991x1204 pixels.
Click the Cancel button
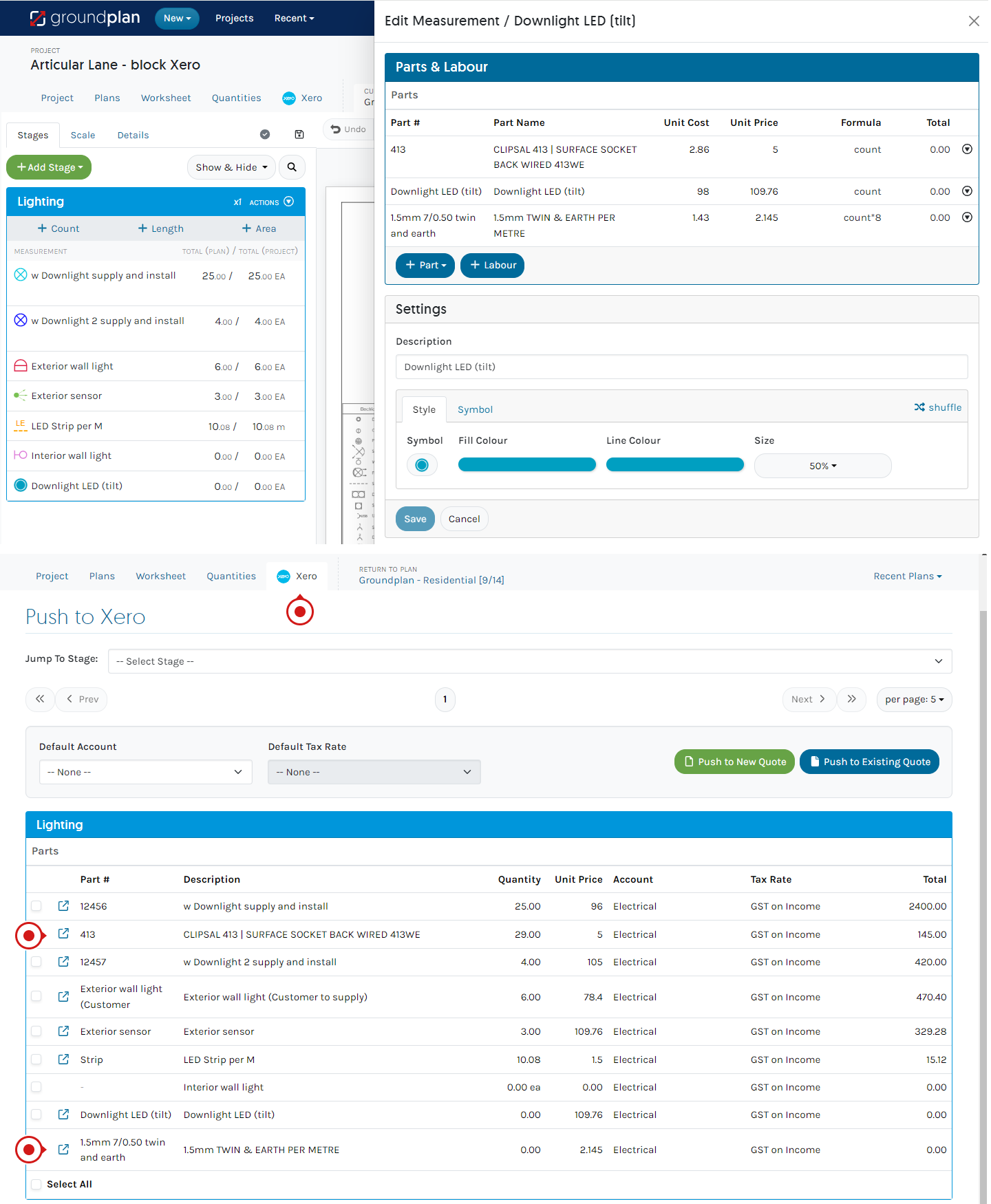click(465, 519)
